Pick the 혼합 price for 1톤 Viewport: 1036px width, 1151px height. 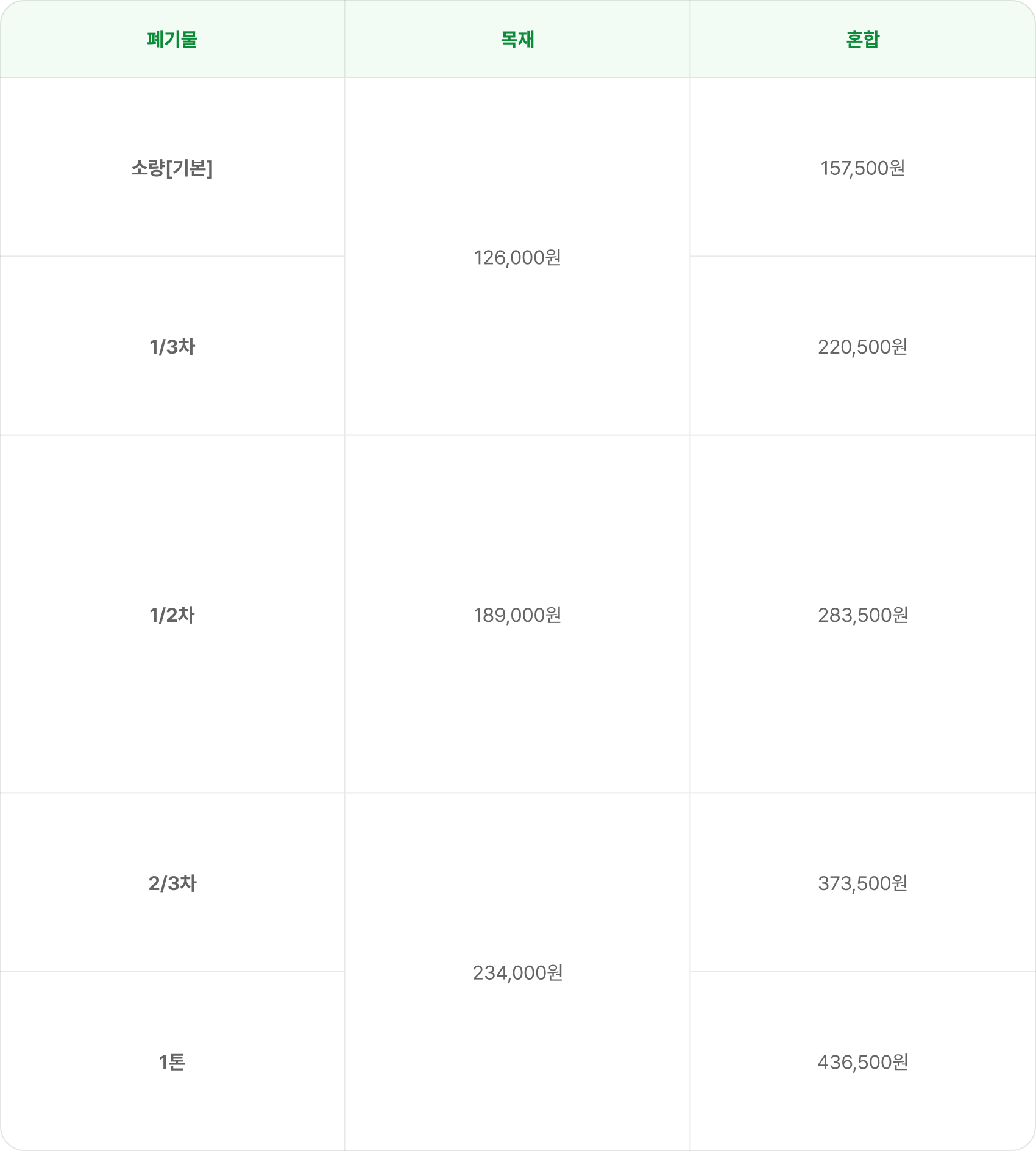(x=862, y=1062)
